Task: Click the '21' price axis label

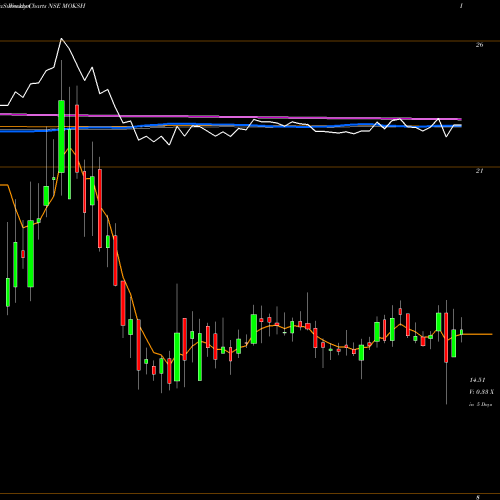Action: click(479, 171)
